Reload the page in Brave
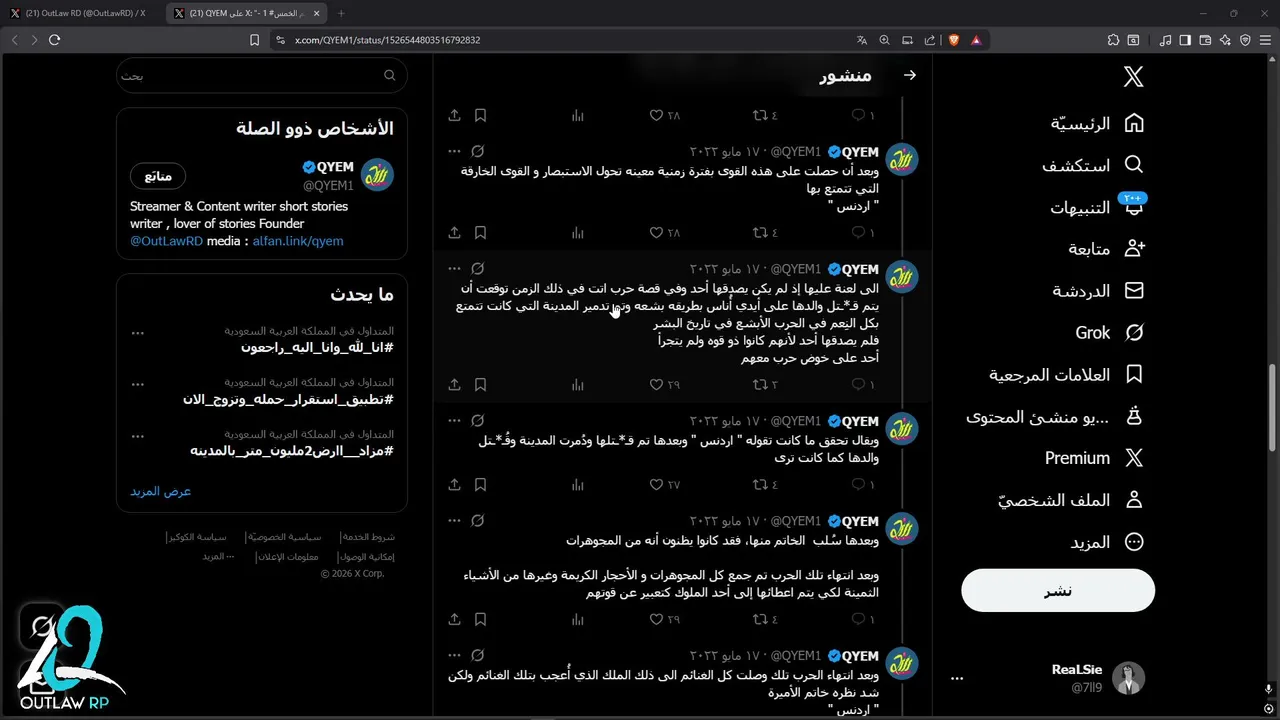Viewport: 1280px width, 720px height. click(54, 40)
